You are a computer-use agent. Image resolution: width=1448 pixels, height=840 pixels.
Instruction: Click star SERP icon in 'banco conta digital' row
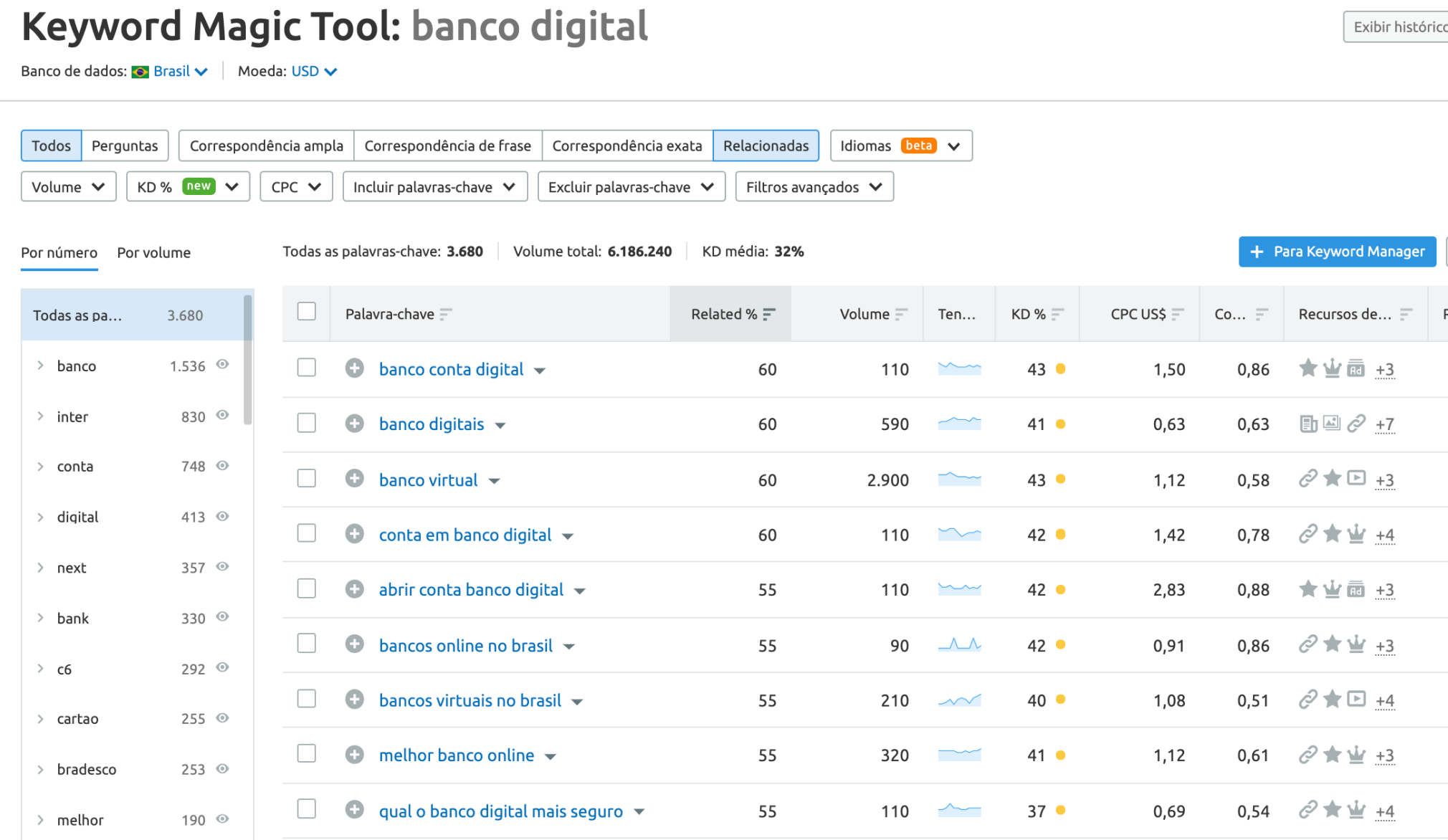[1308, 368]
